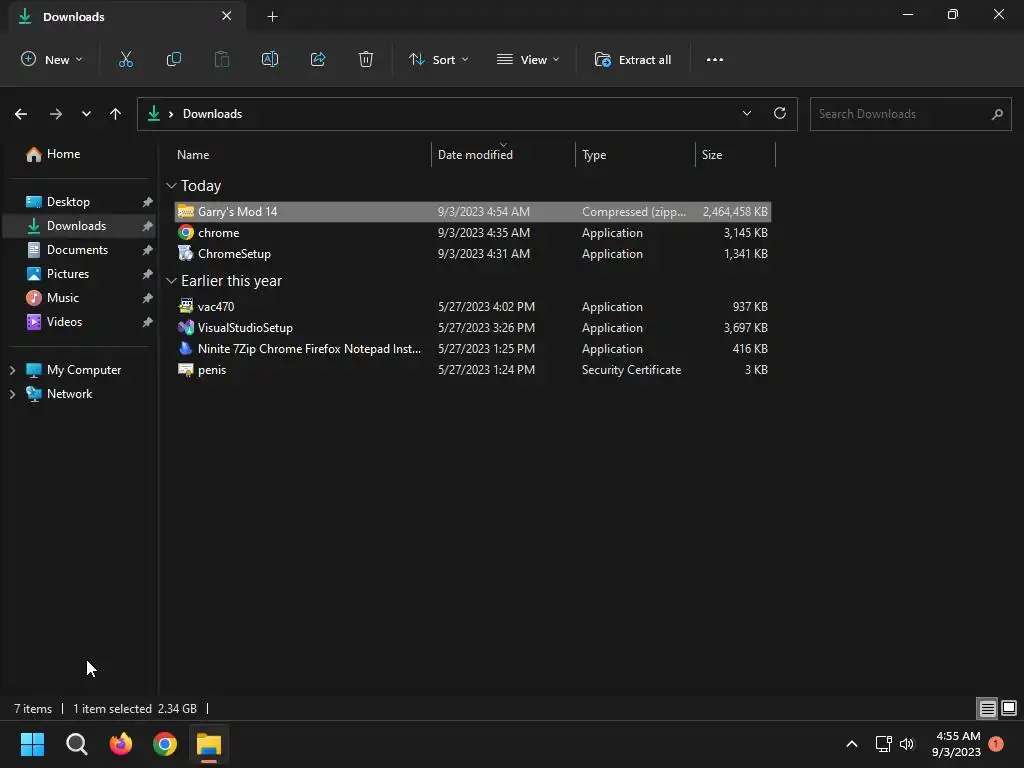Unpin Documents using its pin icon

click(x=148, y=250)
